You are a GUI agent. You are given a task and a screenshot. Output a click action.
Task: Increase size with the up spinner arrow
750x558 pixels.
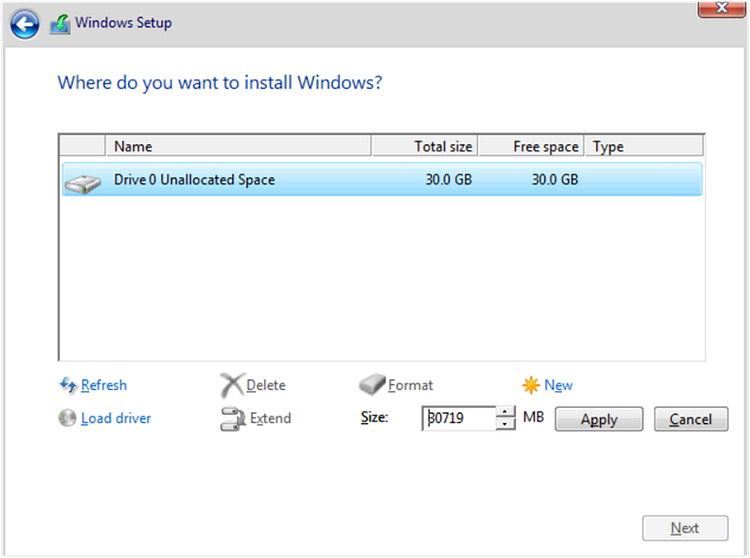point(505,412)
